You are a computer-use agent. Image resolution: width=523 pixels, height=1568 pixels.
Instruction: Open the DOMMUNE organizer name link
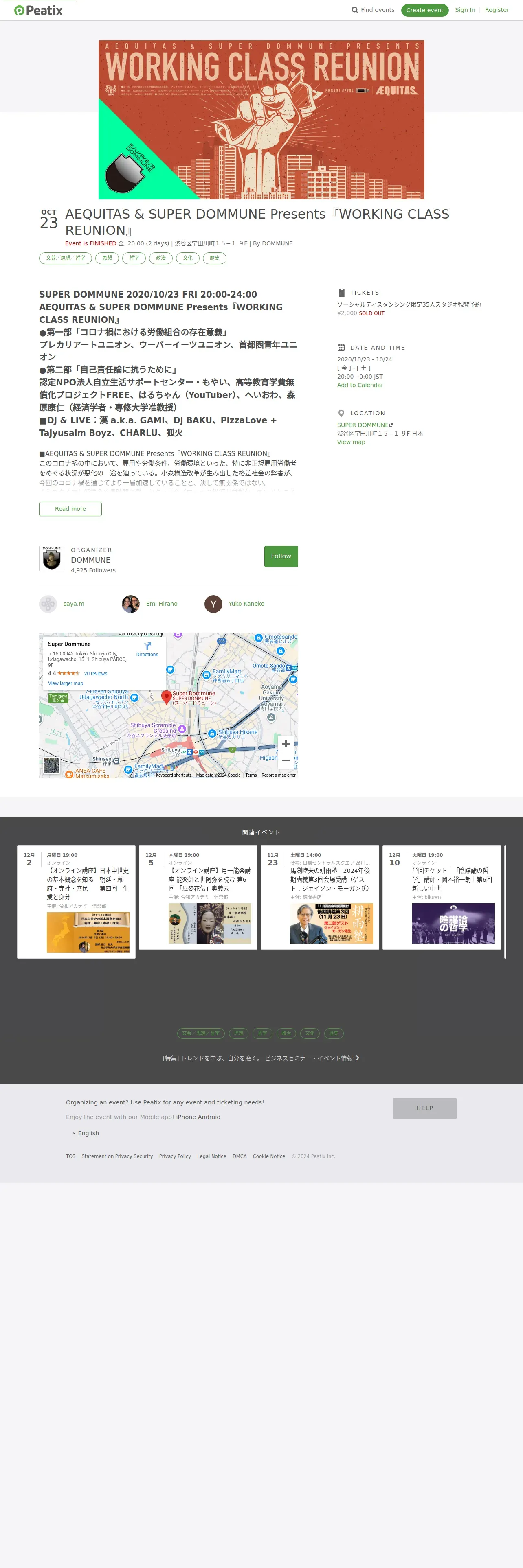point(91,560)
